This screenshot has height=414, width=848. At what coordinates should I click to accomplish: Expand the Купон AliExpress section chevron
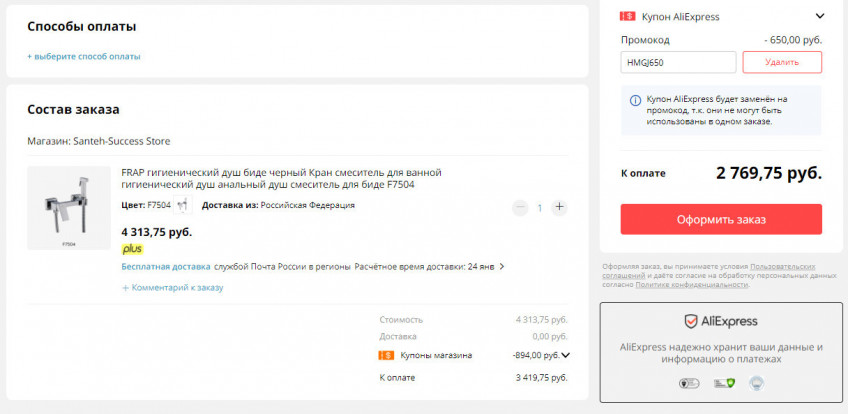point(820,16)
